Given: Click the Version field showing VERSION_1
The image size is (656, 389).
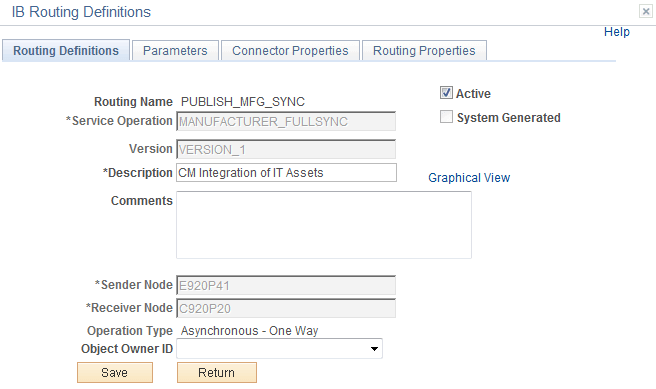Looking at the screenshot, I should pyautogui.click(x=286, y=149).
